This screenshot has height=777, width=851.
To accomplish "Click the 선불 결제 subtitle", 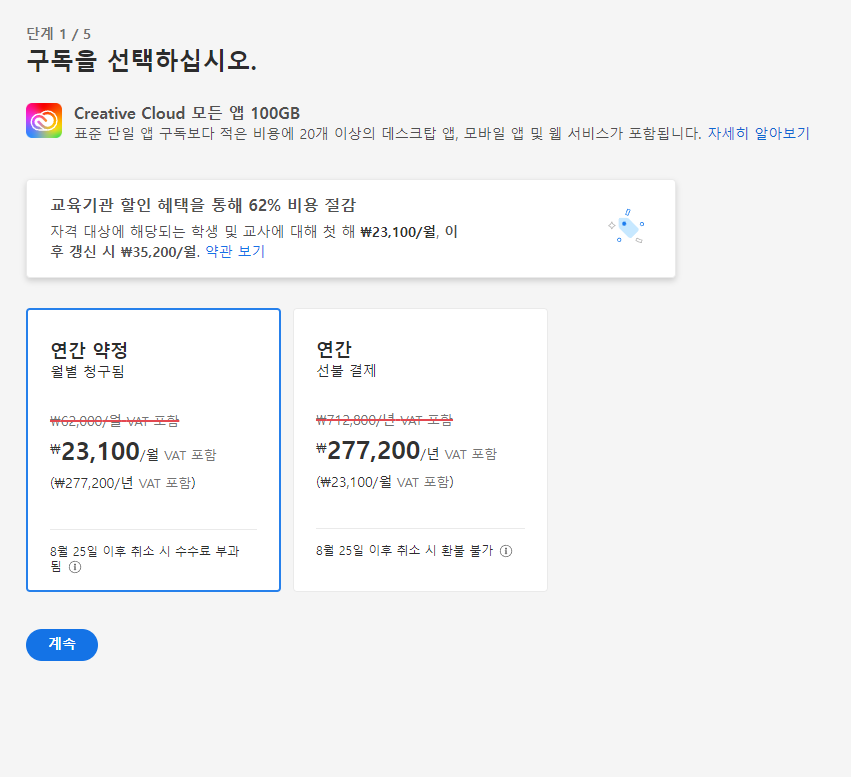I will (x=346, y=371).
